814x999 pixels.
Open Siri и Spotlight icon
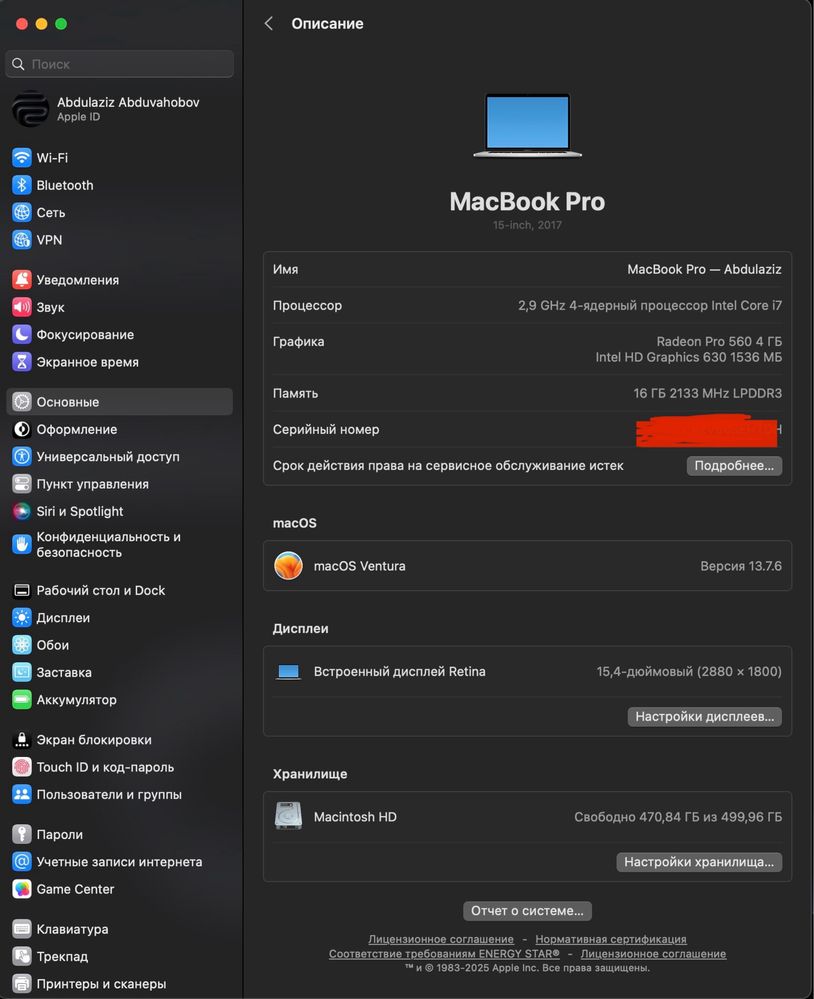(x=22, y=512)
